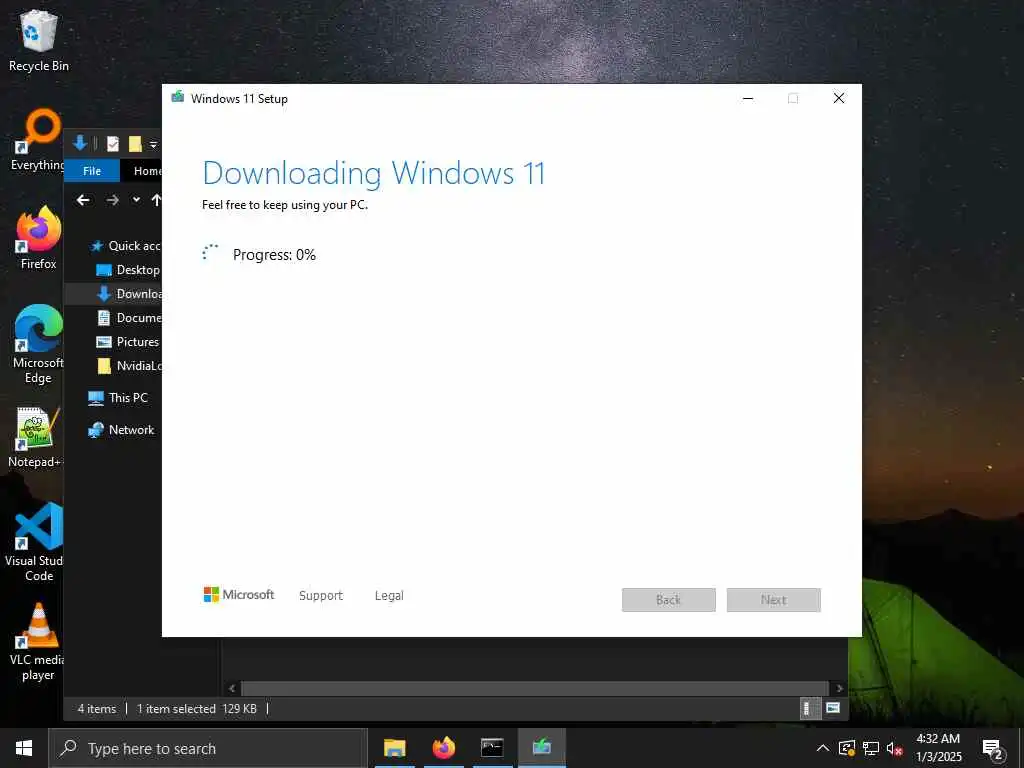Click the Back button in Windows 11 Setup
This screenshot has height=768, width=1024.
pyautogui.click(x=669, y=600)
